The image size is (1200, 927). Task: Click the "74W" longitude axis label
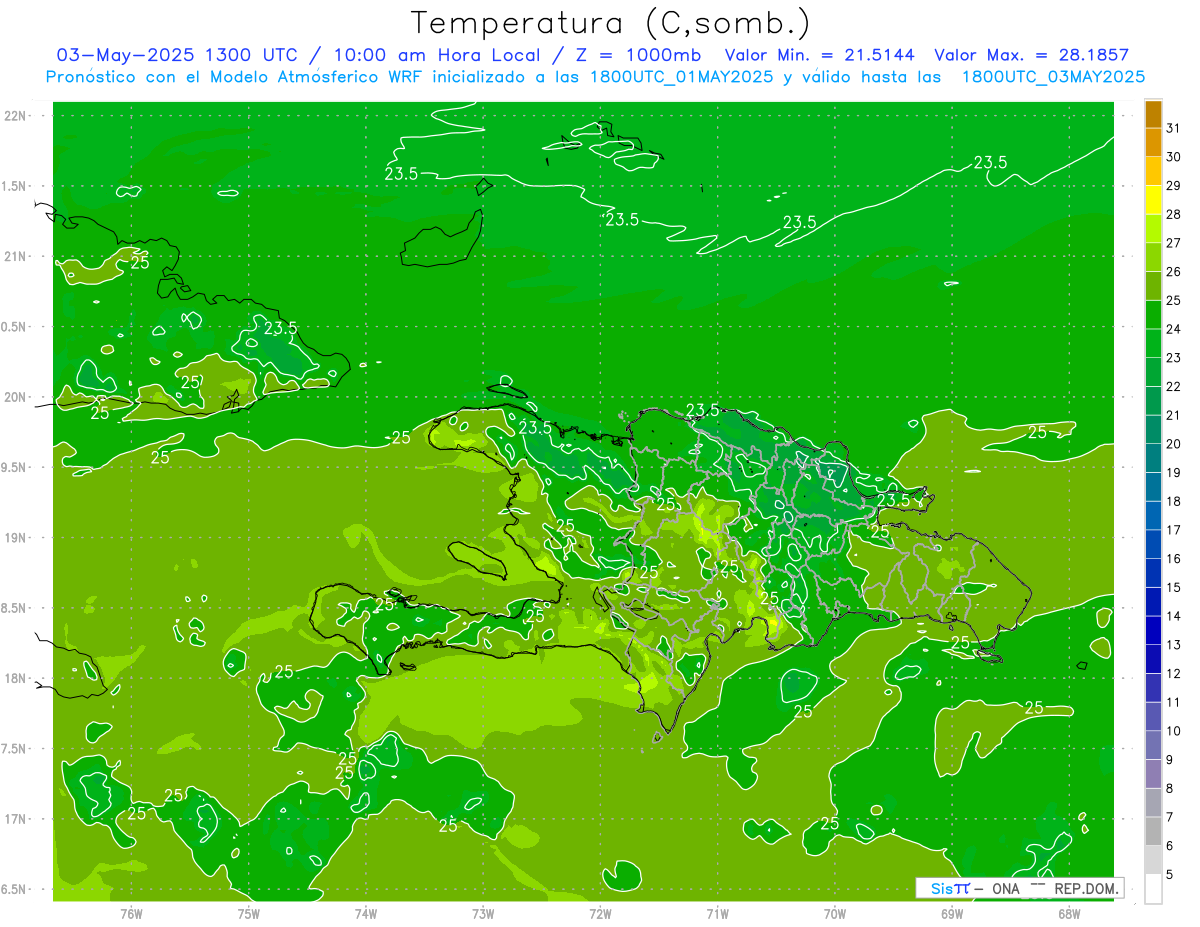(x=365, y=914)
